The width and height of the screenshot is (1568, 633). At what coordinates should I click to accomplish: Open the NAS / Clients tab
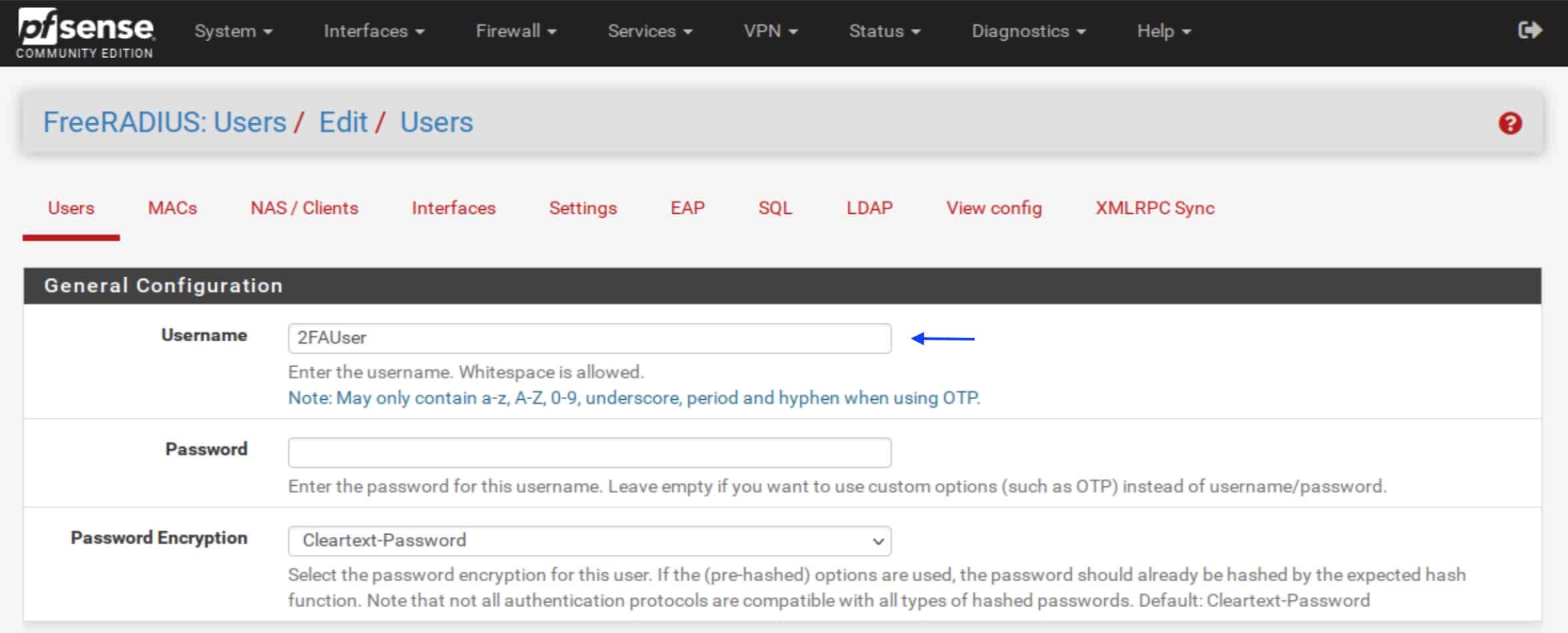[304, 208]
